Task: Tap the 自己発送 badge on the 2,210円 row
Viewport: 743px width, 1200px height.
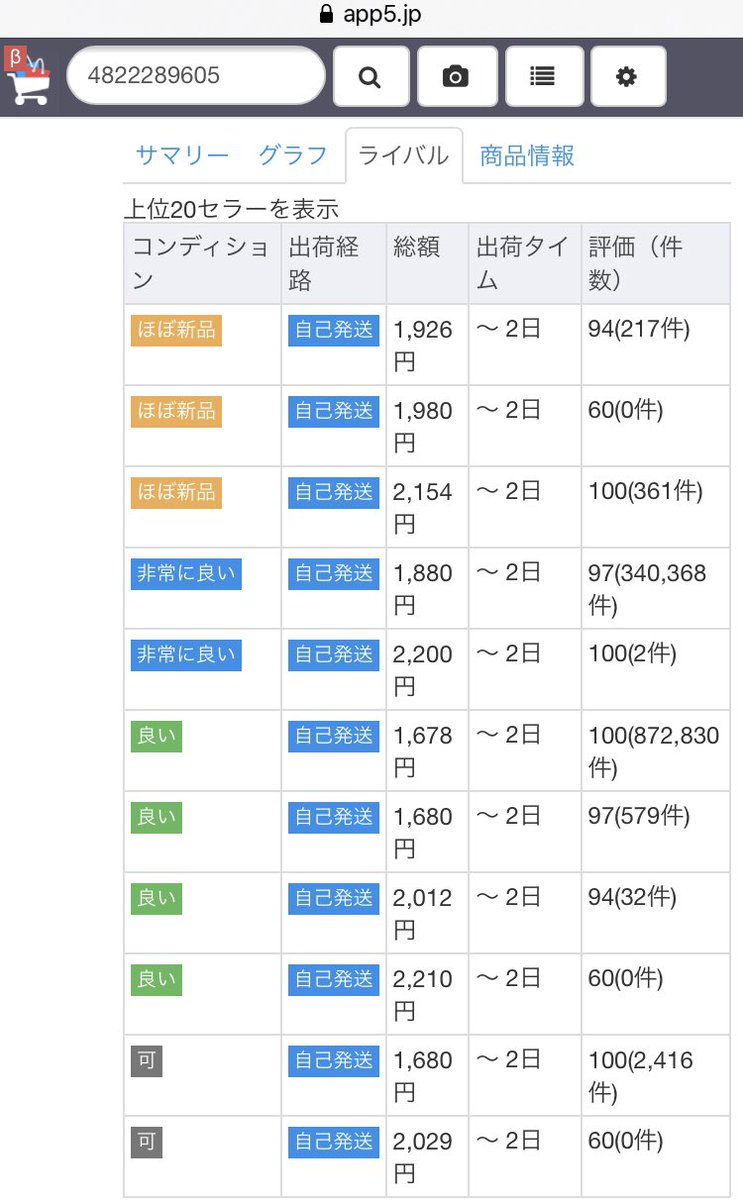Action: click(334, 979)
